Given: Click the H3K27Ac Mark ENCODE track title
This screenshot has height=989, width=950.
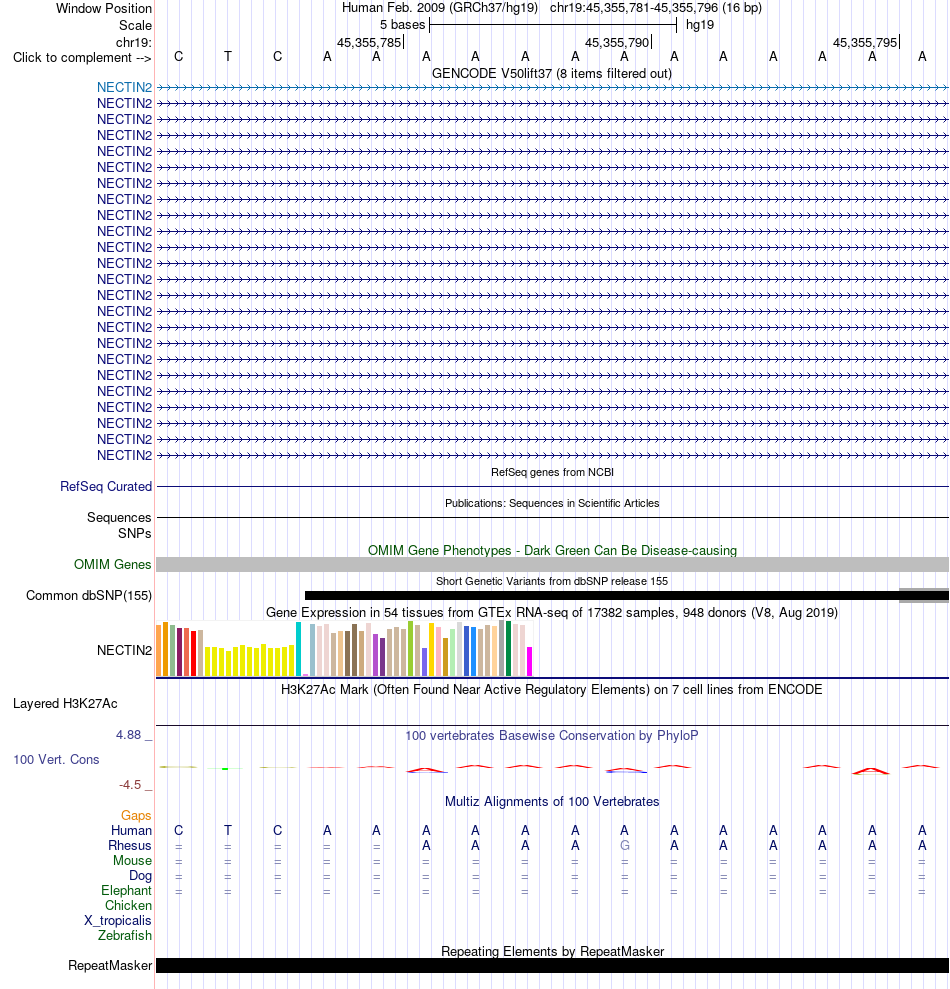Looking at the screenshot, I should pyautogui.click(x=552, y=689).
